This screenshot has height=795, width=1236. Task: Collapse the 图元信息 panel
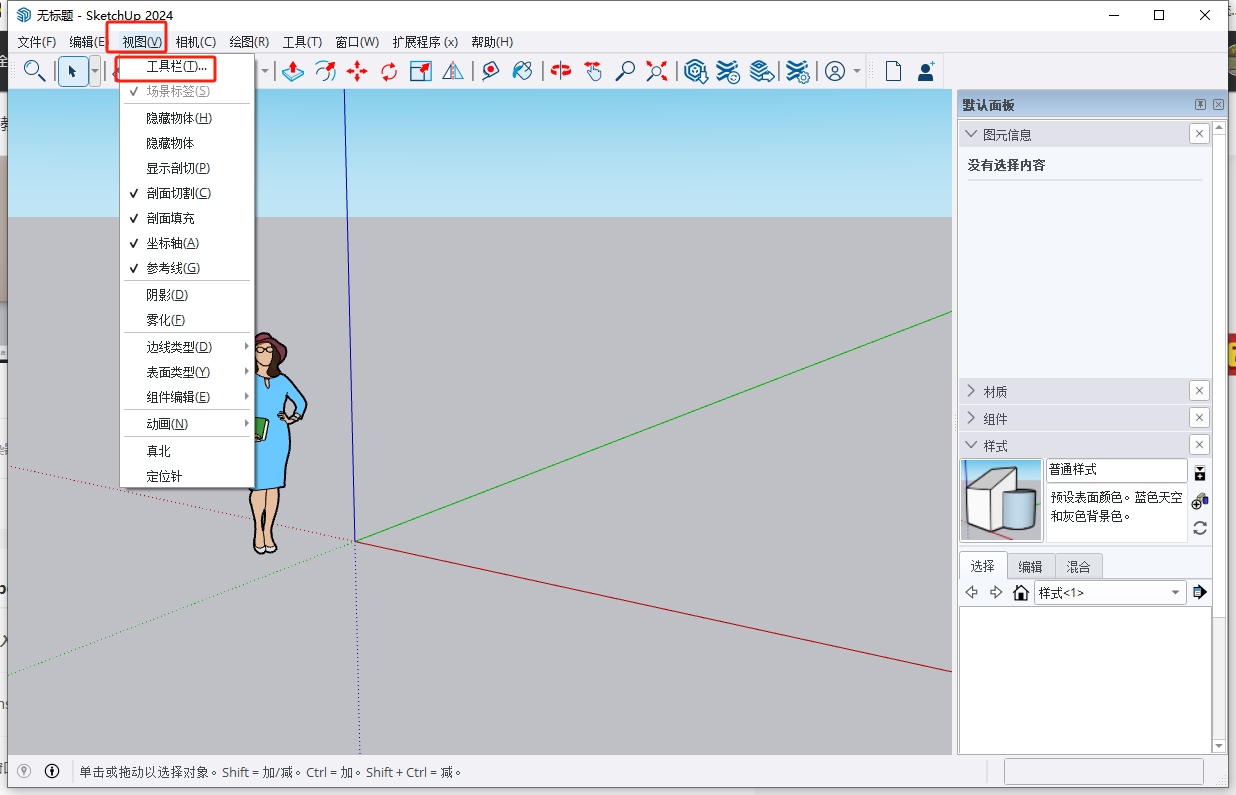[x=970, y=134]
